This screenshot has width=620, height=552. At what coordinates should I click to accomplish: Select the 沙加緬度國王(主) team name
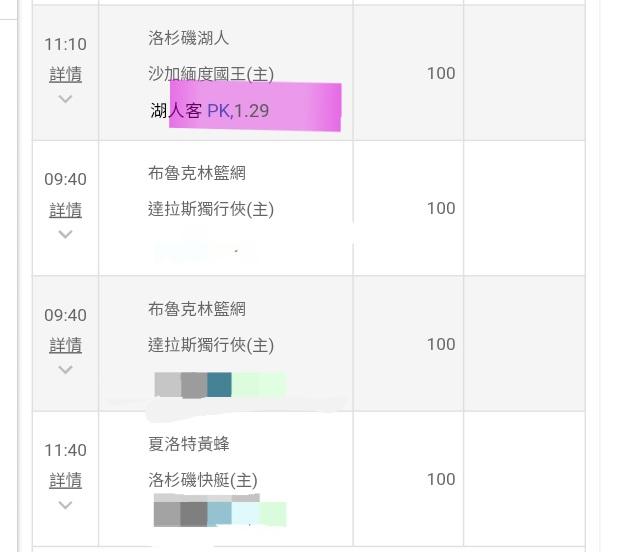click(x=210, y=74)
